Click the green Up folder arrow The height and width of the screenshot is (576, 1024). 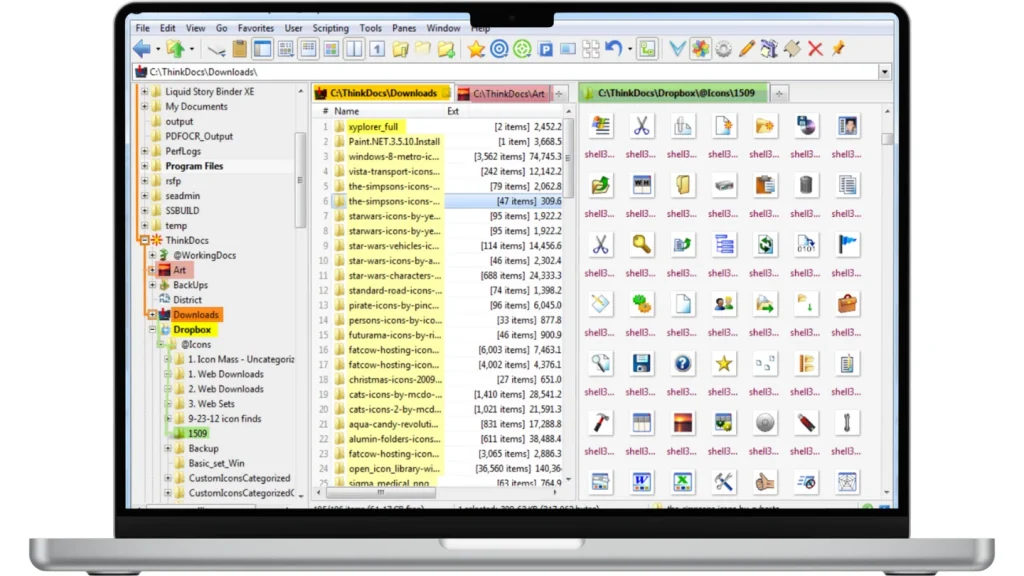tap(175, 49)
